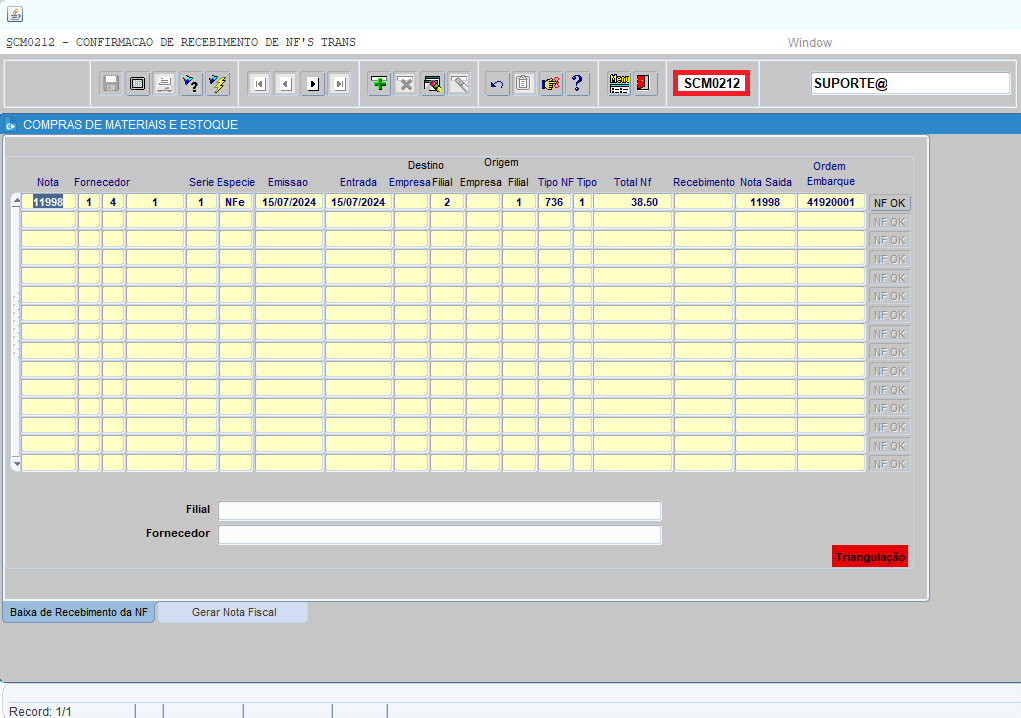Click the Delete record X icon
1021x718 pixels.
[x=406, y=83]
